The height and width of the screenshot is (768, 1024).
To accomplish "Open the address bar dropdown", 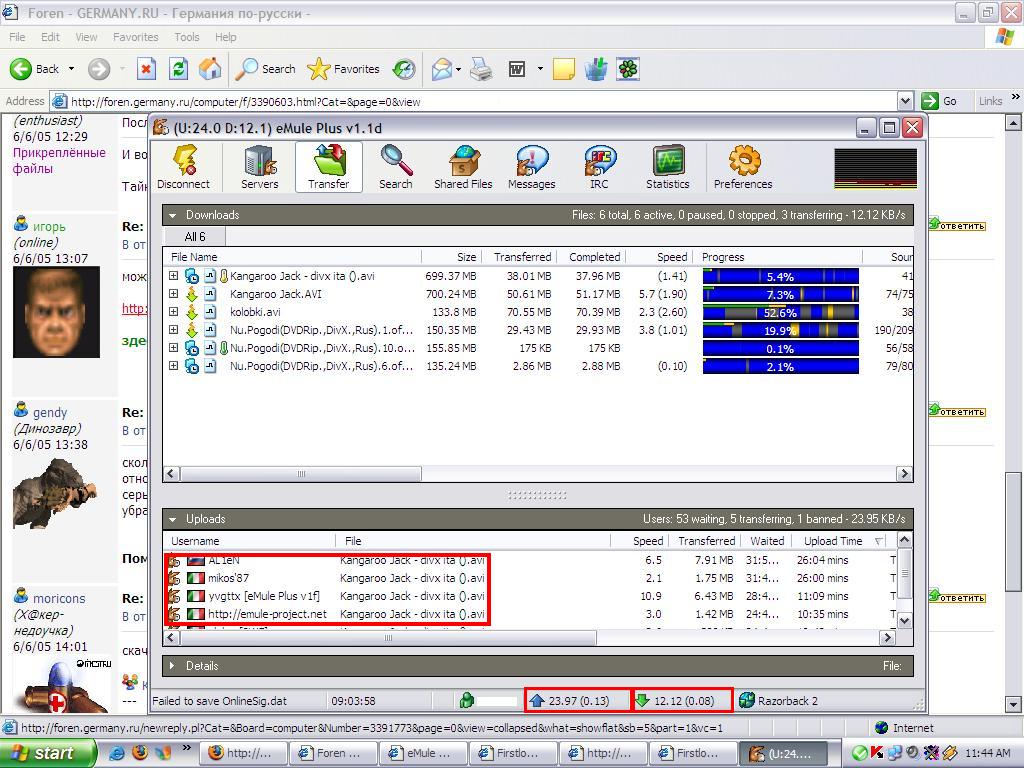I will pos(905,101).
